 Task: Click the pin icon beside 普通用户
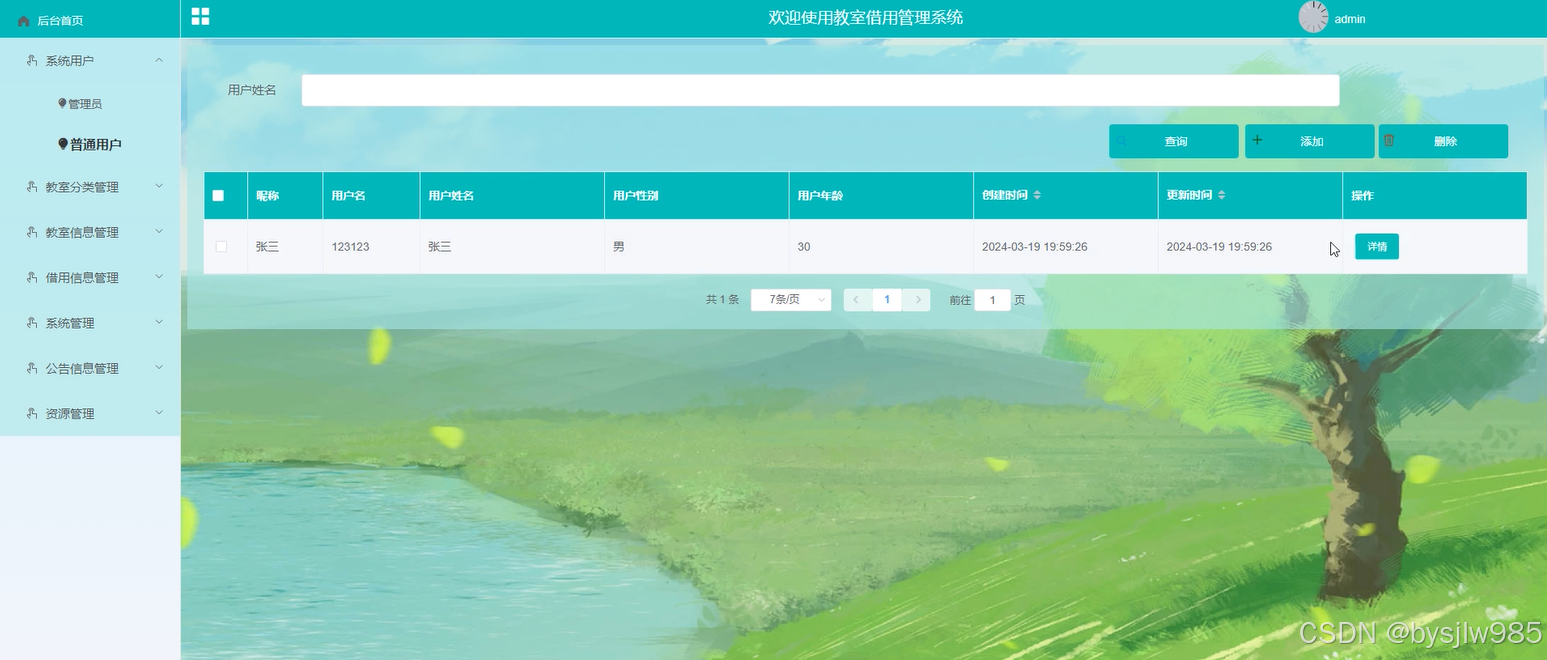[63, 144]
